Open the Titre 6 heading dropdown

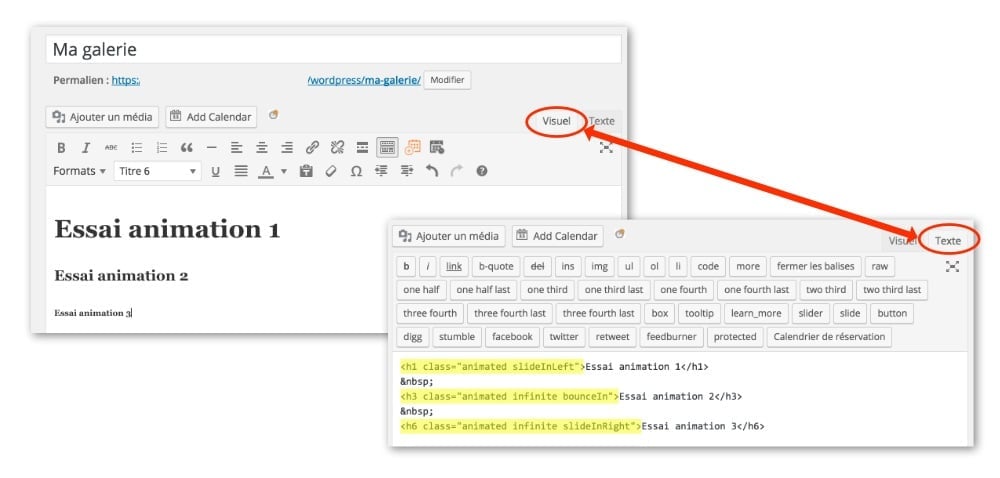(x=158, y=171)
